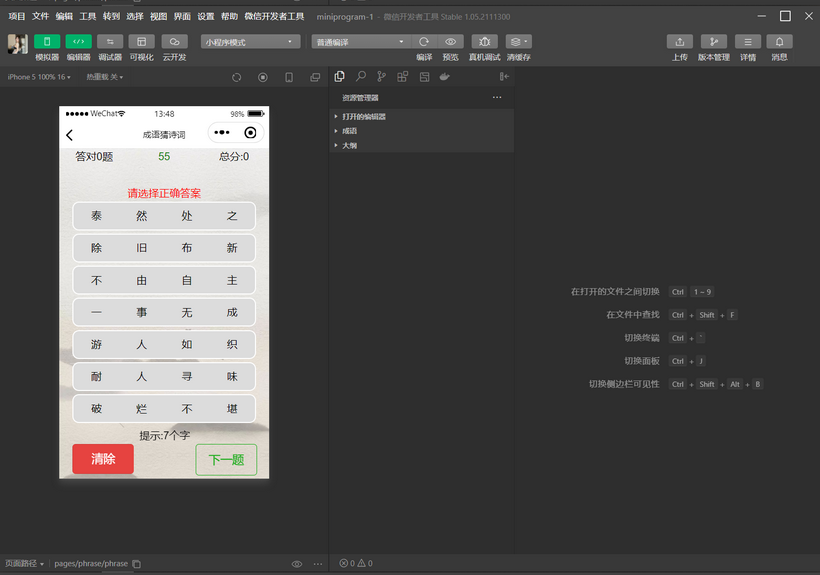Select the search icon in editor sidebar
The image size is (820, 575).
[361, 77]
